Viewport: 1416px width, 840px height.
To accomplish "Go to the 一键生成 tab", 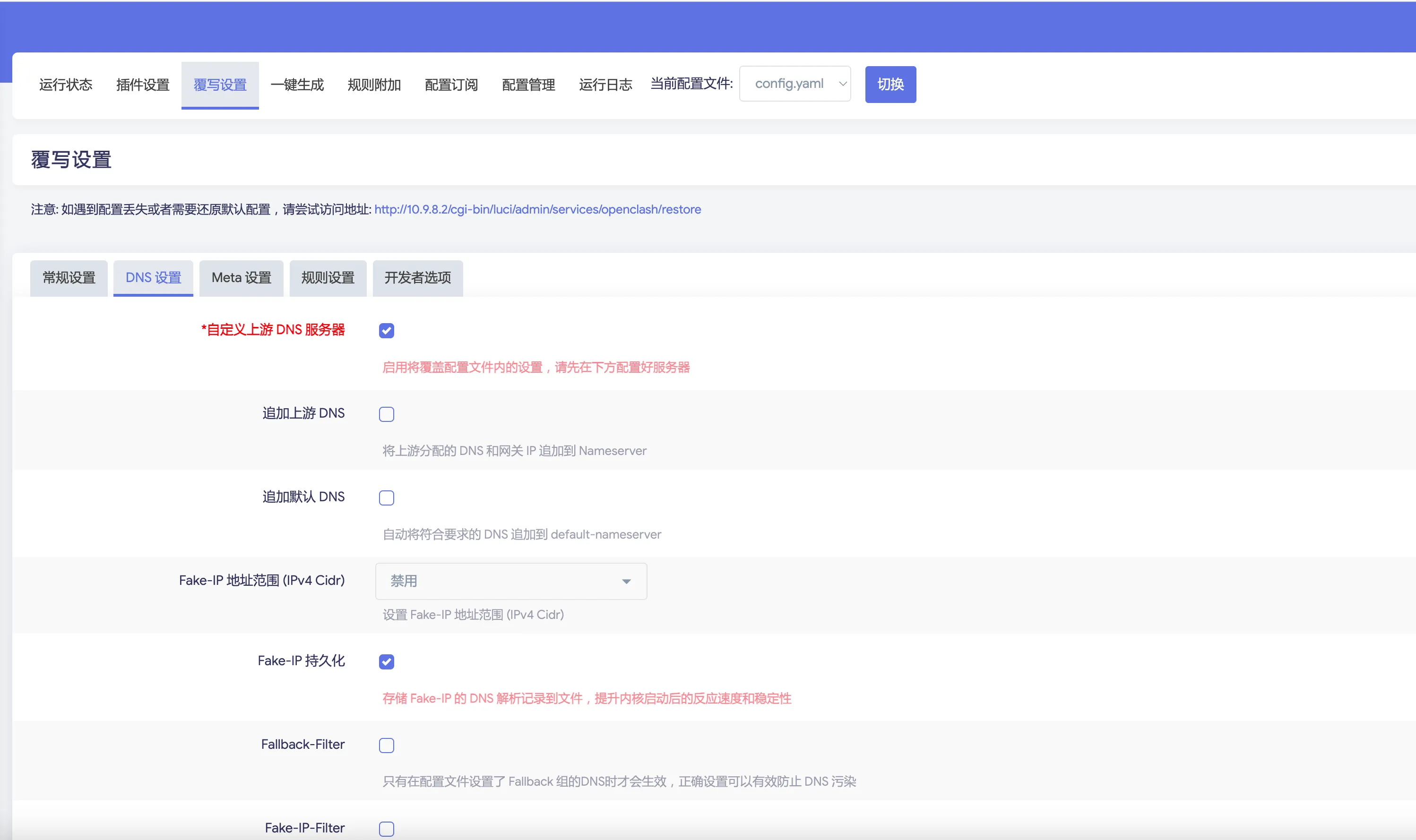I will [x=297, y=85].
